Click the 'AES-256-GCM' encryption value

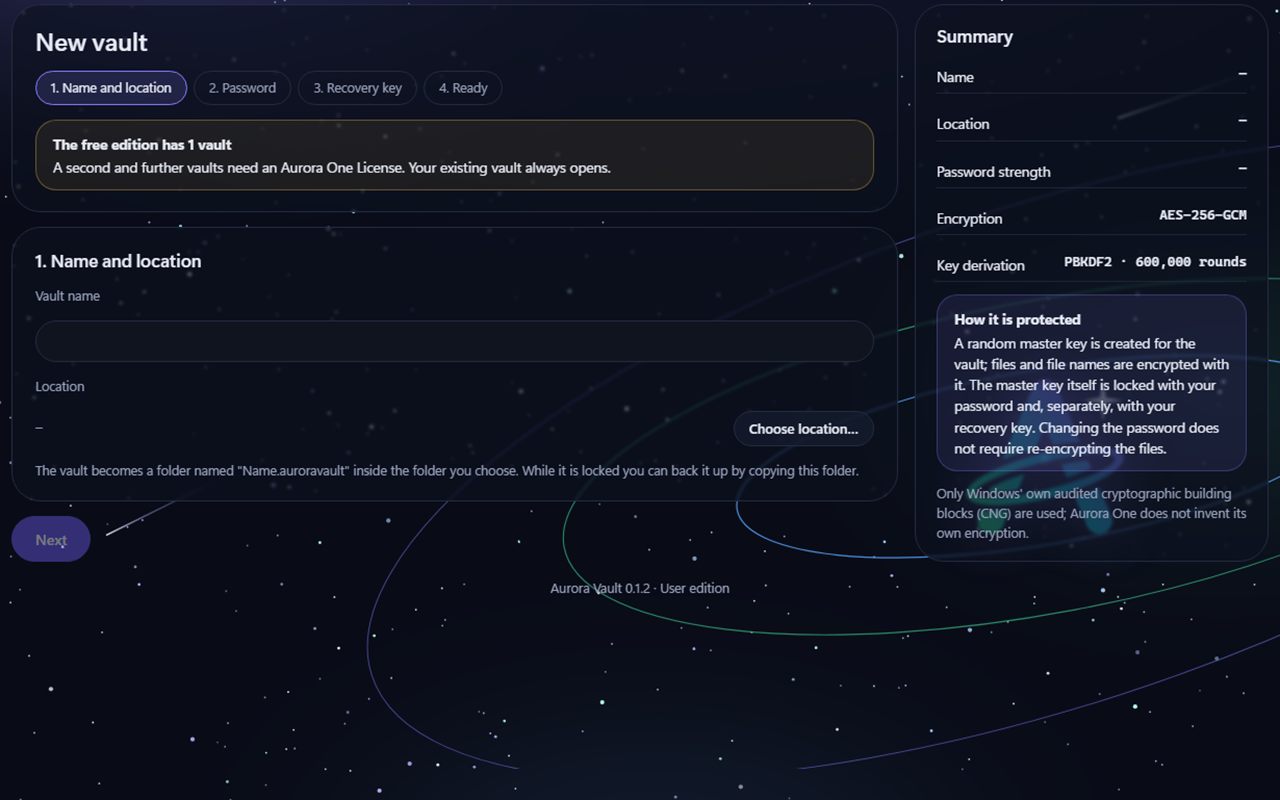point(1203,215)
